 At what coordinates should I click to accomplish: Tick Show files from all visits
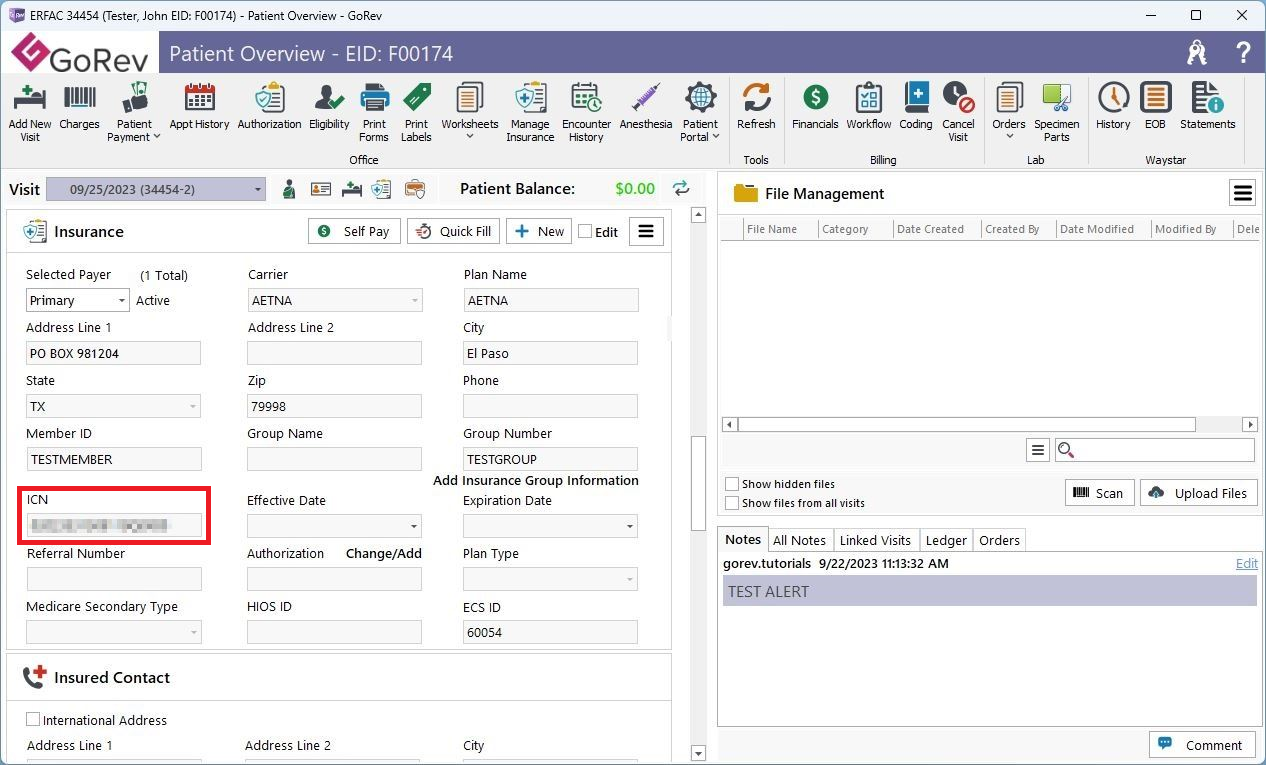(x=733, y=503)
